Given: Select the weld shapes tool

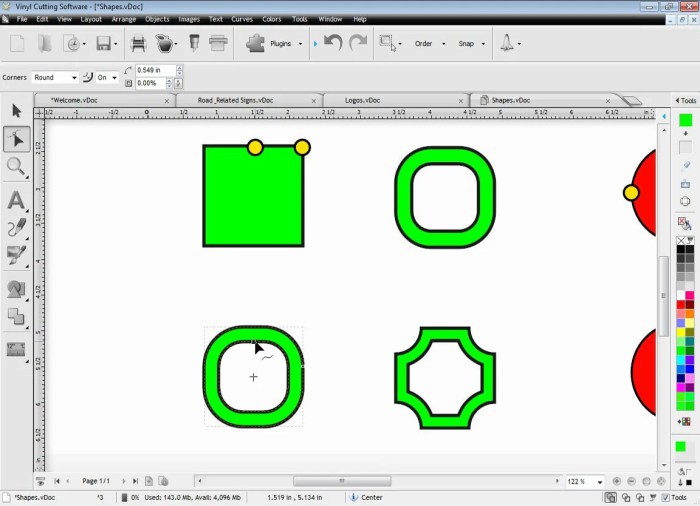Looking at the screenshot, I should 17,317.
